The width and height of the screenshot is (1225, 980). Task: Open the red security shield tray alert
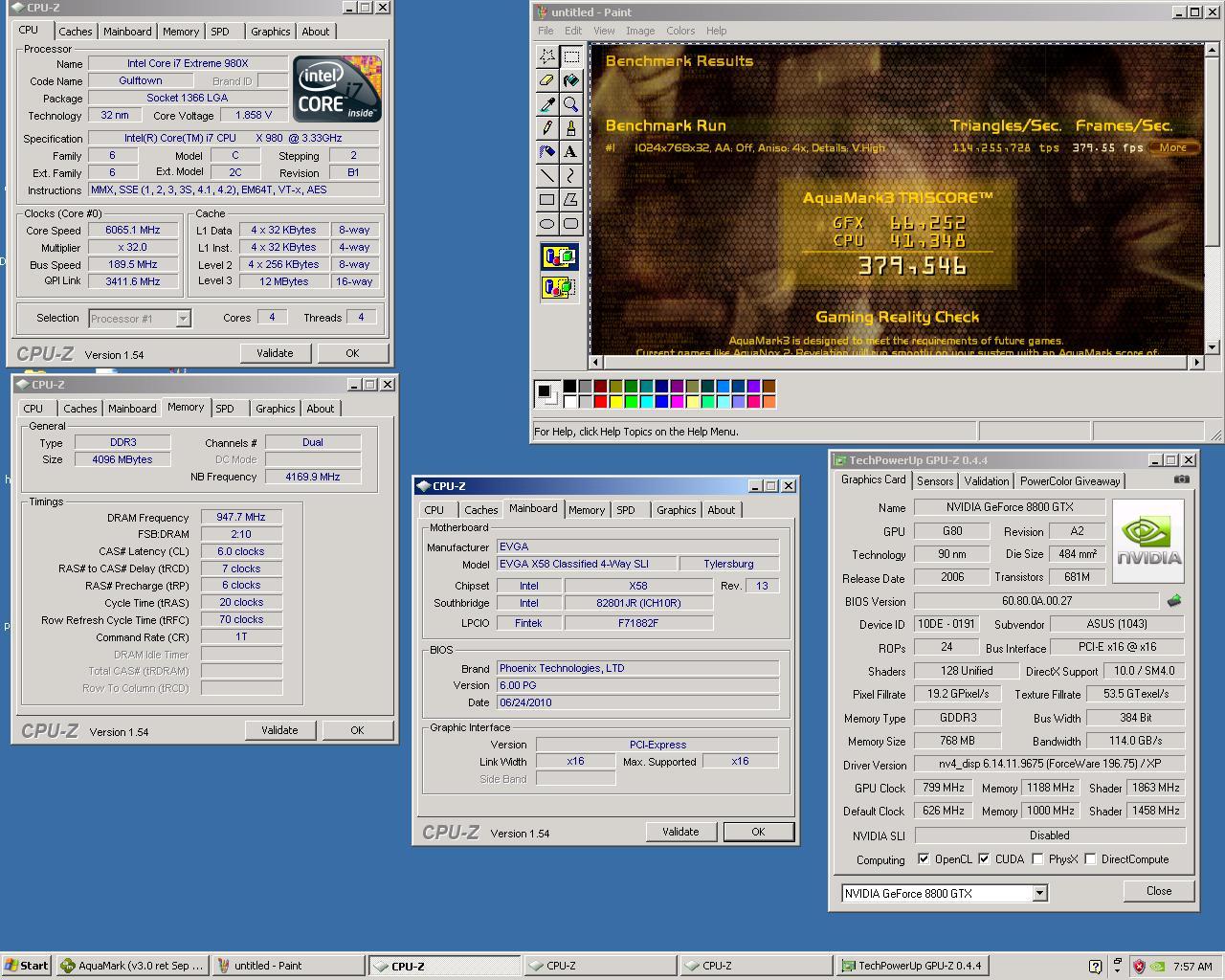(1138, 967)
